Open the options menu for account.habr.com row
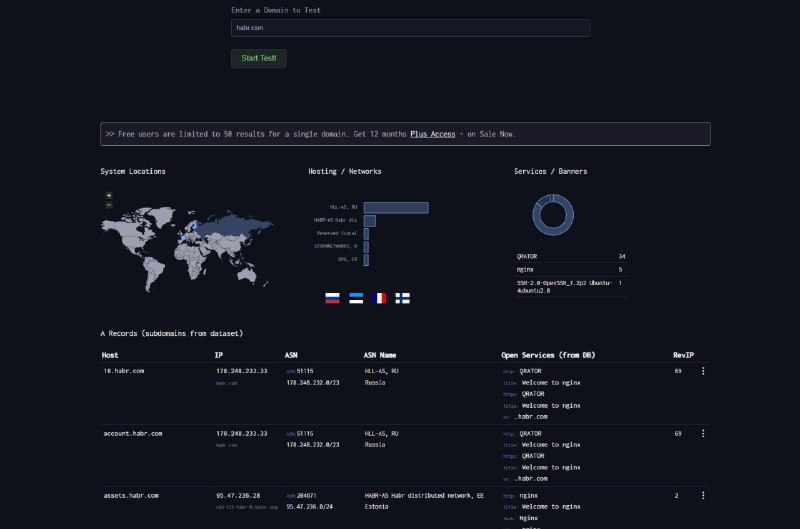Screen dimensions: 800x529 [x=703, y=433]
